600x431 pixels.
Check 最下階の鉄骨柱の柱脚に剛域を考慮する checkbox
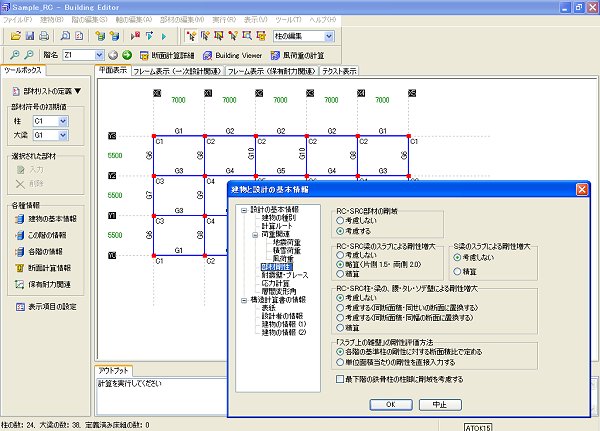point(340,379)
